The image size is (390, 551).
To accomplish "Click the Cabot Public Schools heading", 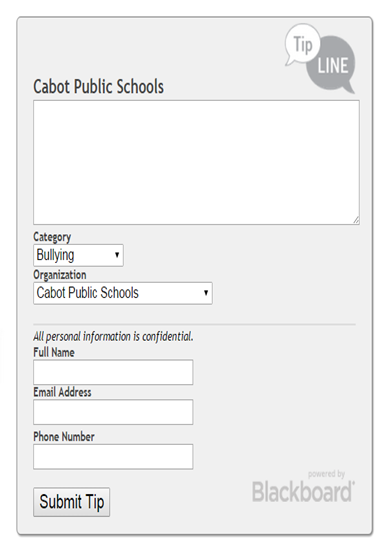I will 98,86.
